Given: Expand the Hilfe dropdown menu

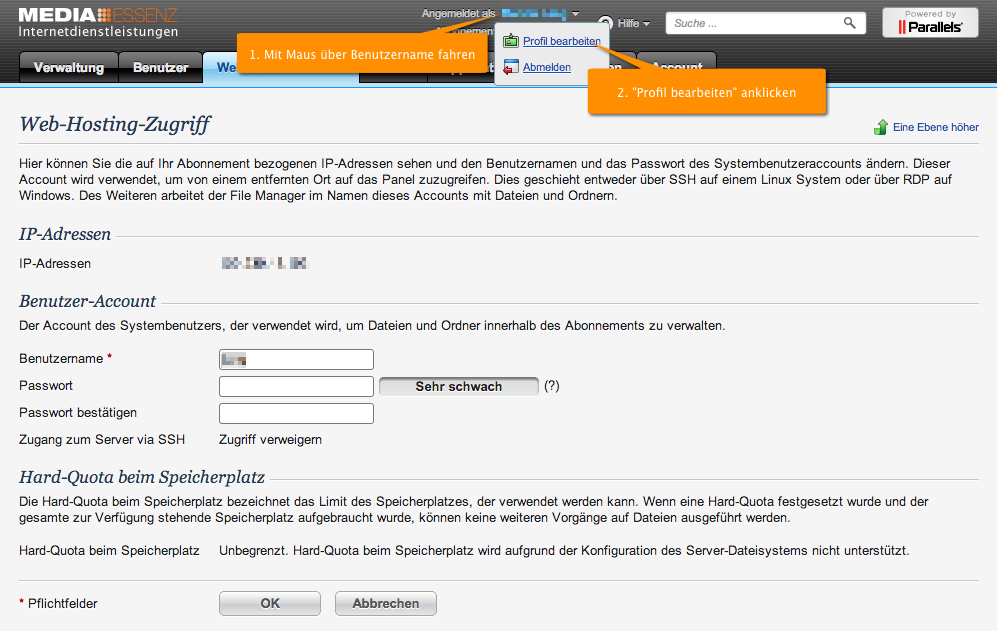Looking at the screenshot, I should tap(634, 24).
